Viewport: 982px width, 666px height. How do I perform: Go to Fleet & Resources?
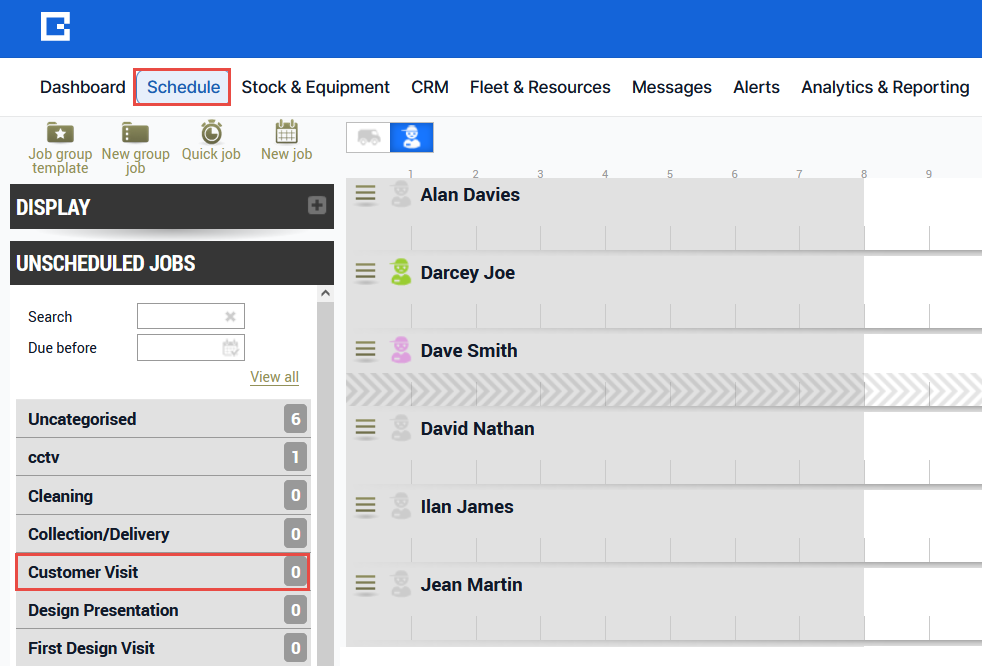[540, 87]
